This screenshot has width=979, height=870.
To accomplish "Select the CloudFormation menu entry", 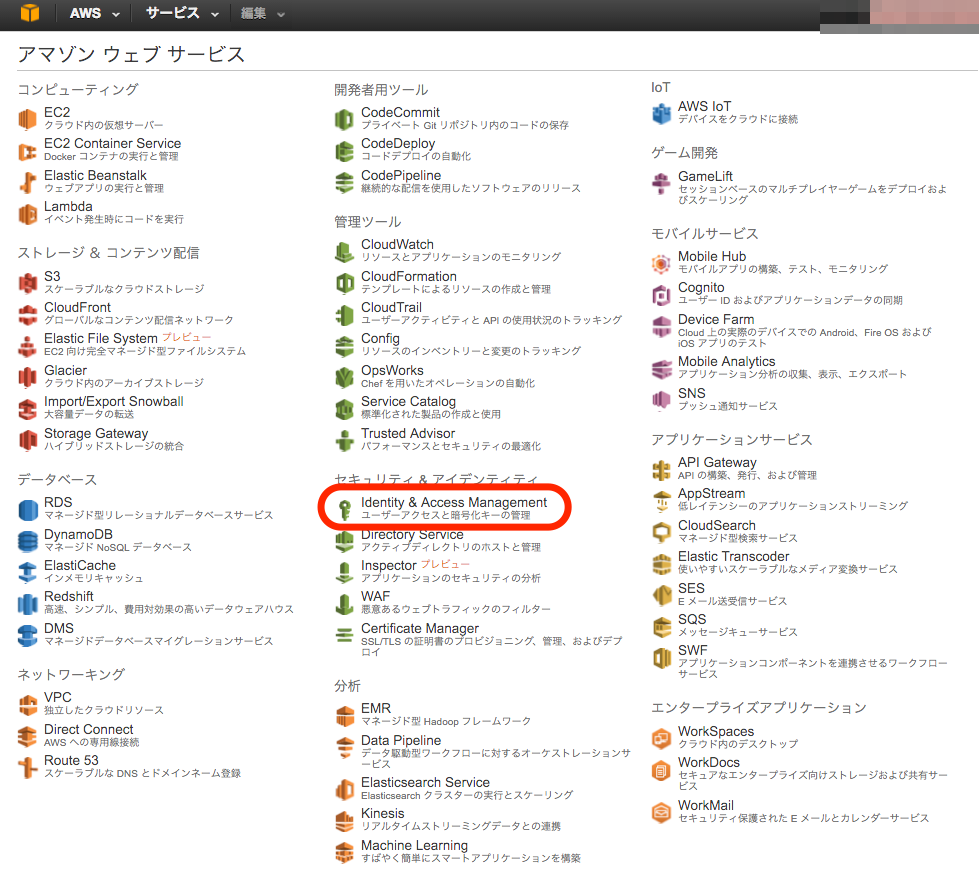I will coord(408,276).
